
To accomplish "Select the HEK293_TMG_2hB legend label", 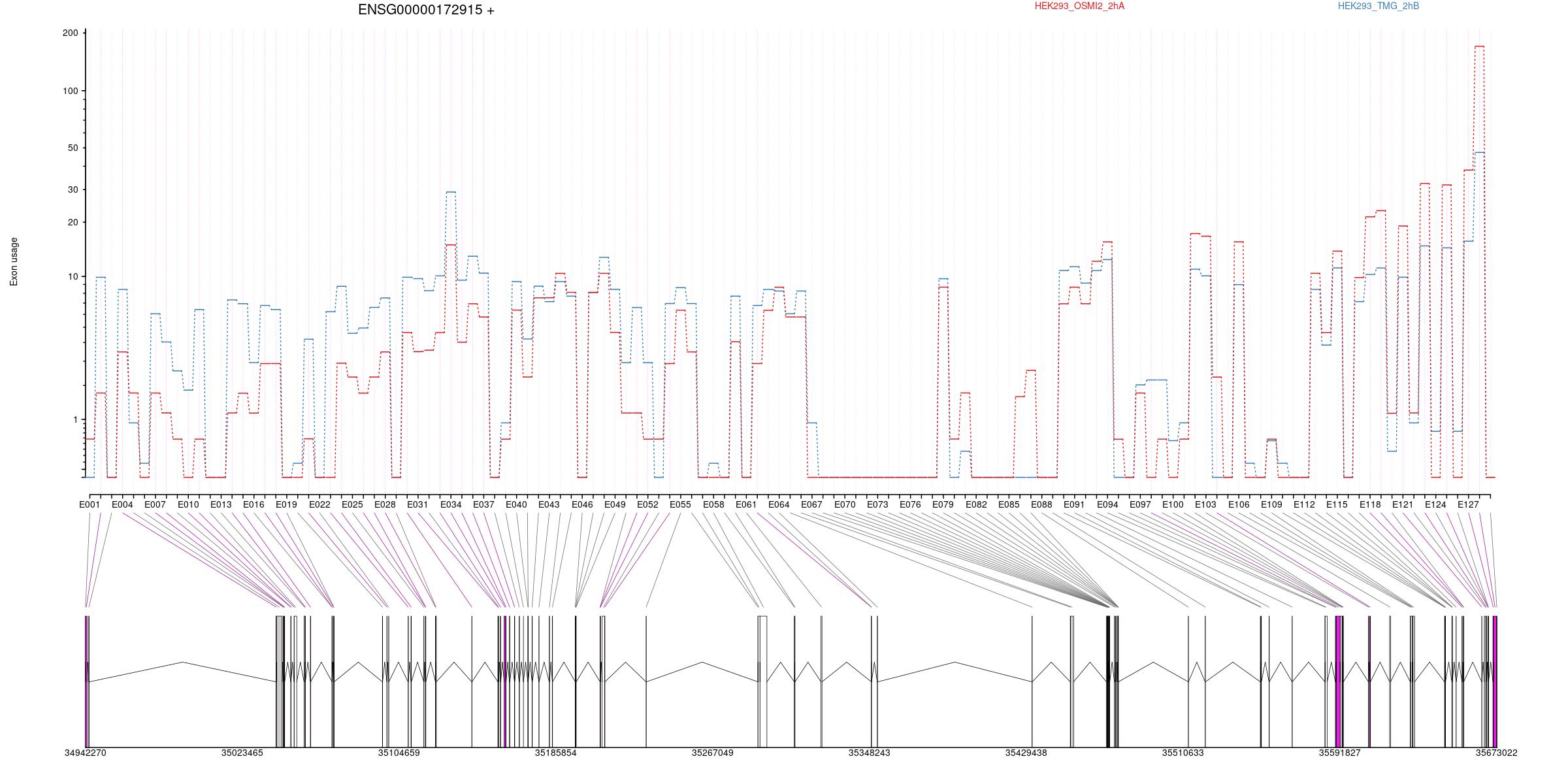I will pyautogui.click(x=1379, y=6).
